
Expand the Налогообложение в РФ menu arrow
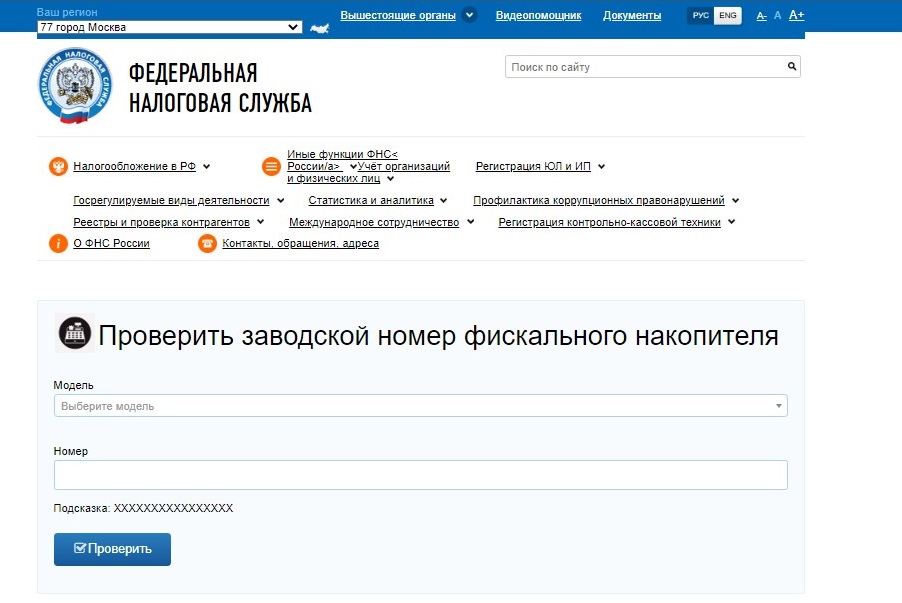207,167
